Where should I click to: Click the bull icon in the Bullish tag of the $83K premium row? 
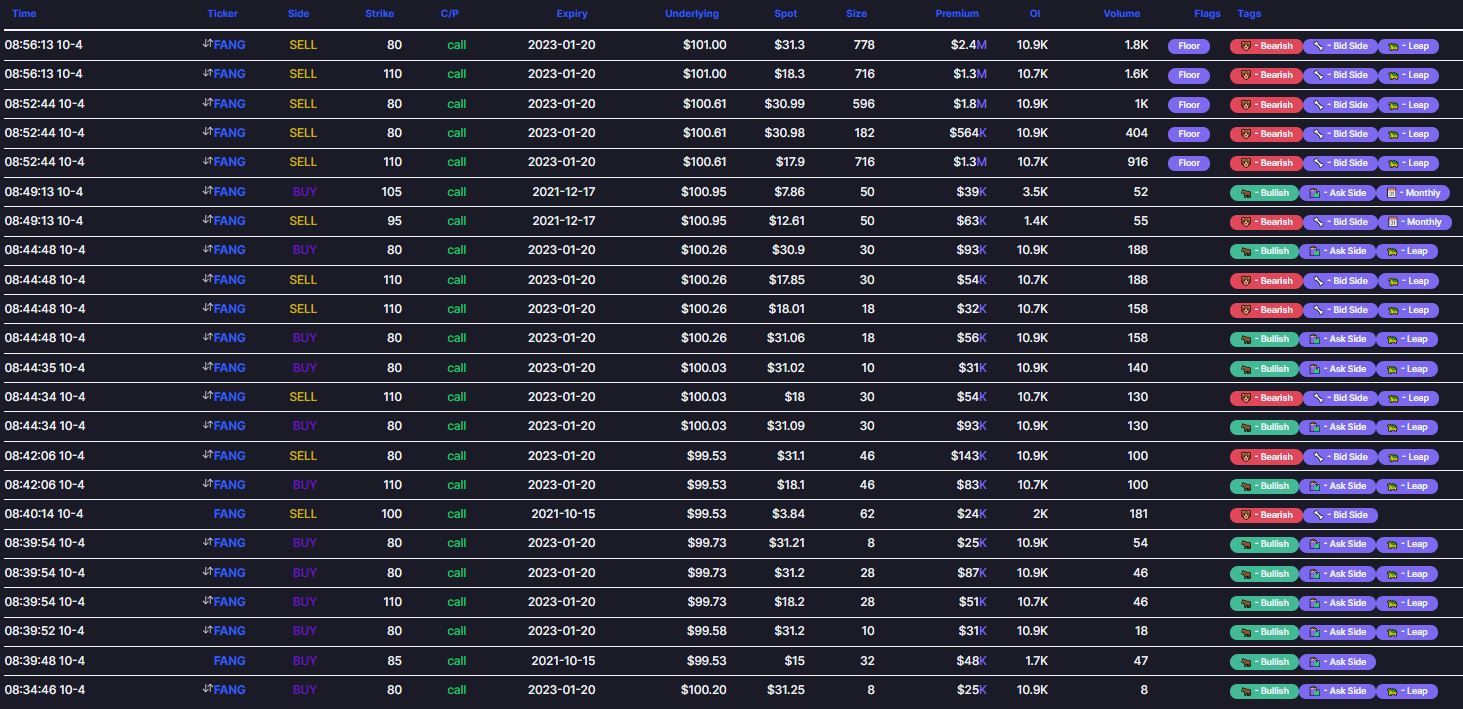(1245, 486)
